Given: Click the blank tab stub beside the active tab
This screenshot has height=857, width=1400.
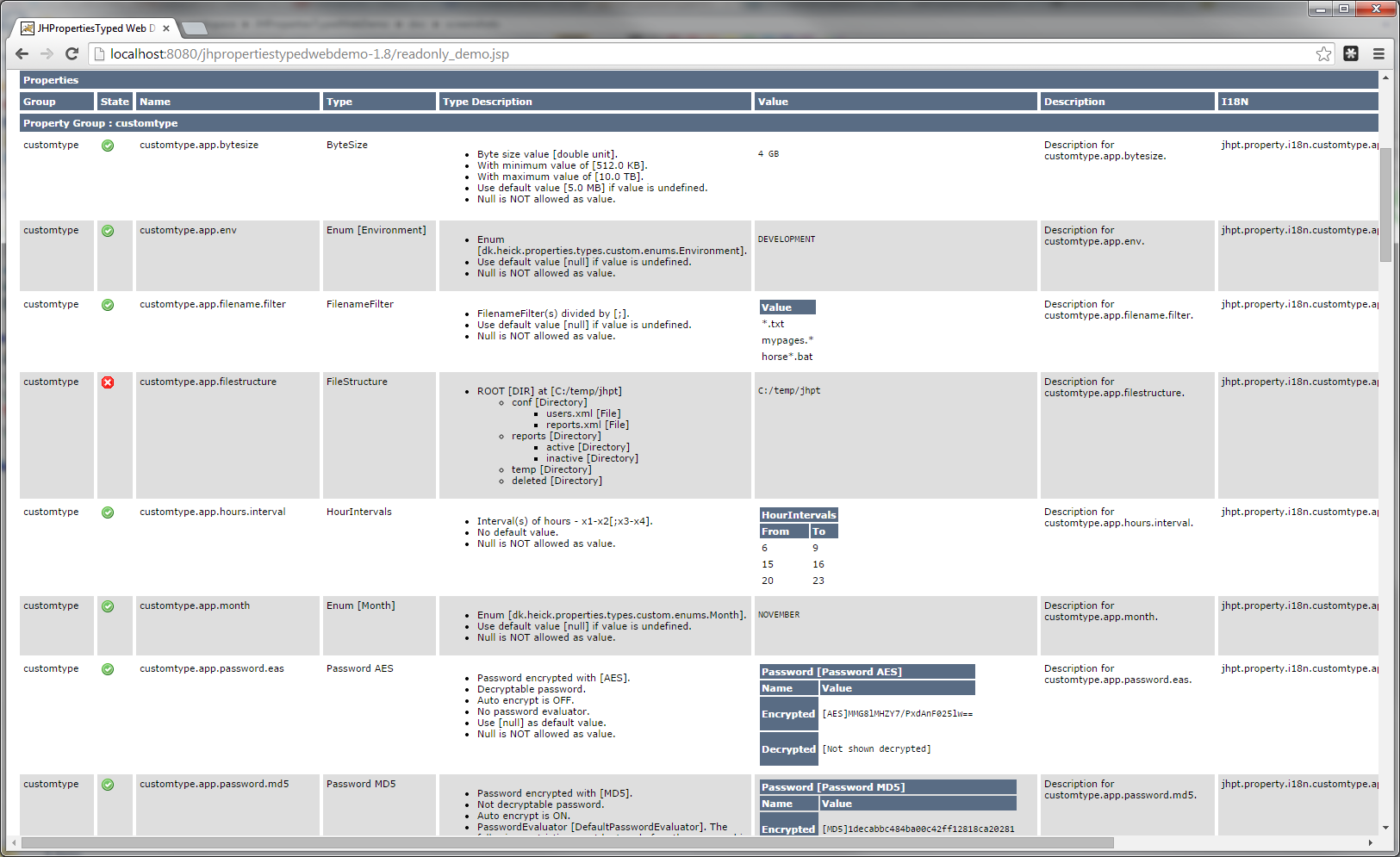Looking at the screenshot, I should click(195, 27).
